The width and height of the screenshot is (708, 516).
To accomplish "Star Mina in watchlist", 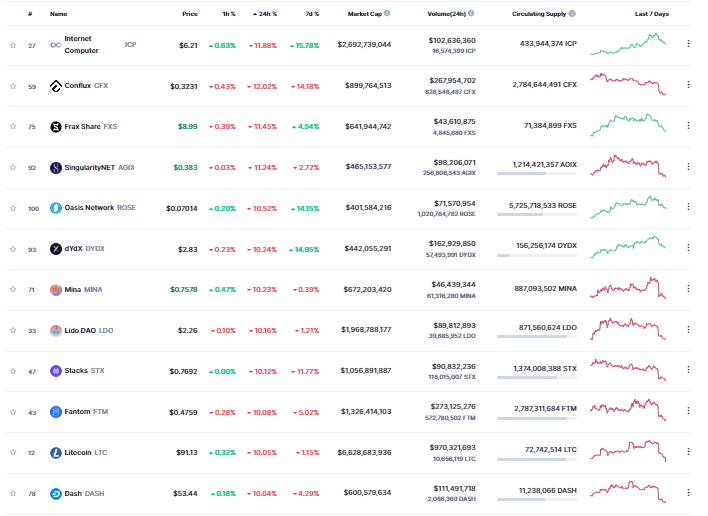I will 13,289.
